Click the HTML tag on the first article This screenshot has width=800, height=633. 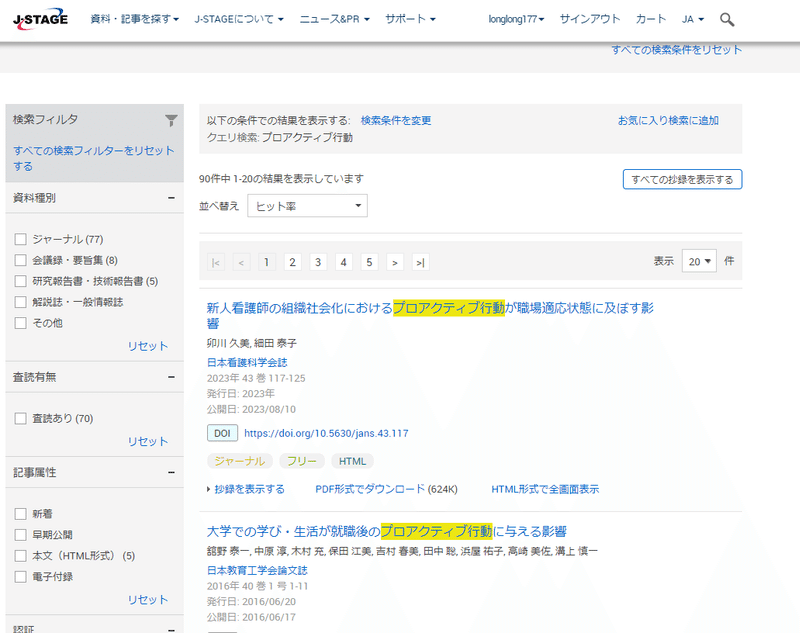coord(351,460)
